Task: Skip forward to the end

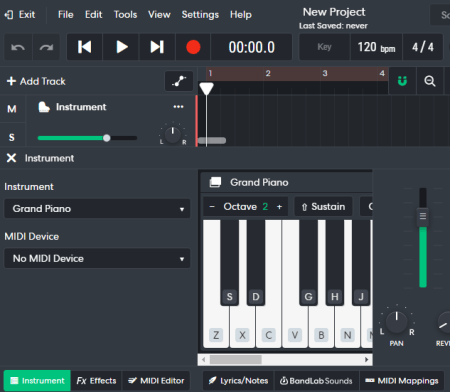Action: (x=157, y=47)
